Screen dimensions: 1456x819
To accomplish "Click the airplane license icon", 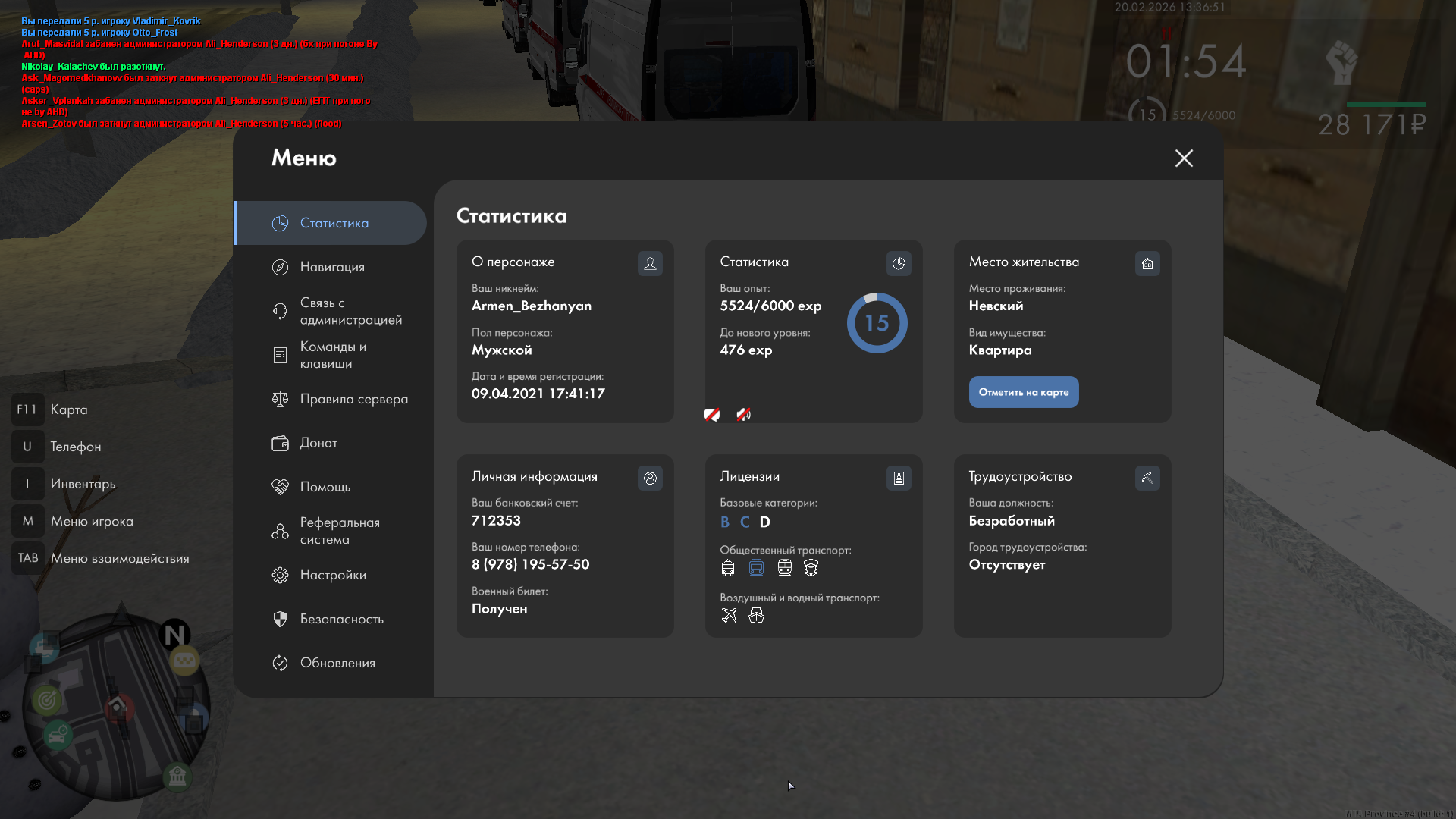I will click(729, 615).
